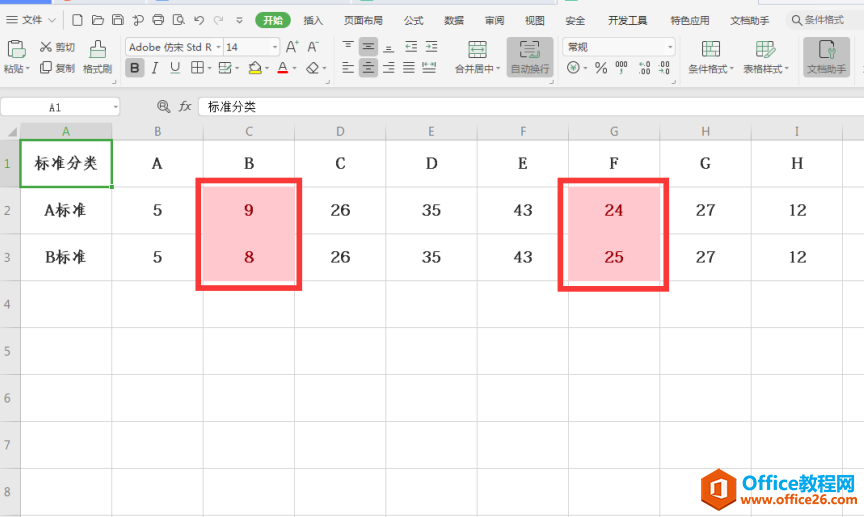864x517 pixels.
Task: Switch to the 公式 tab
Action: pos(413,20)
